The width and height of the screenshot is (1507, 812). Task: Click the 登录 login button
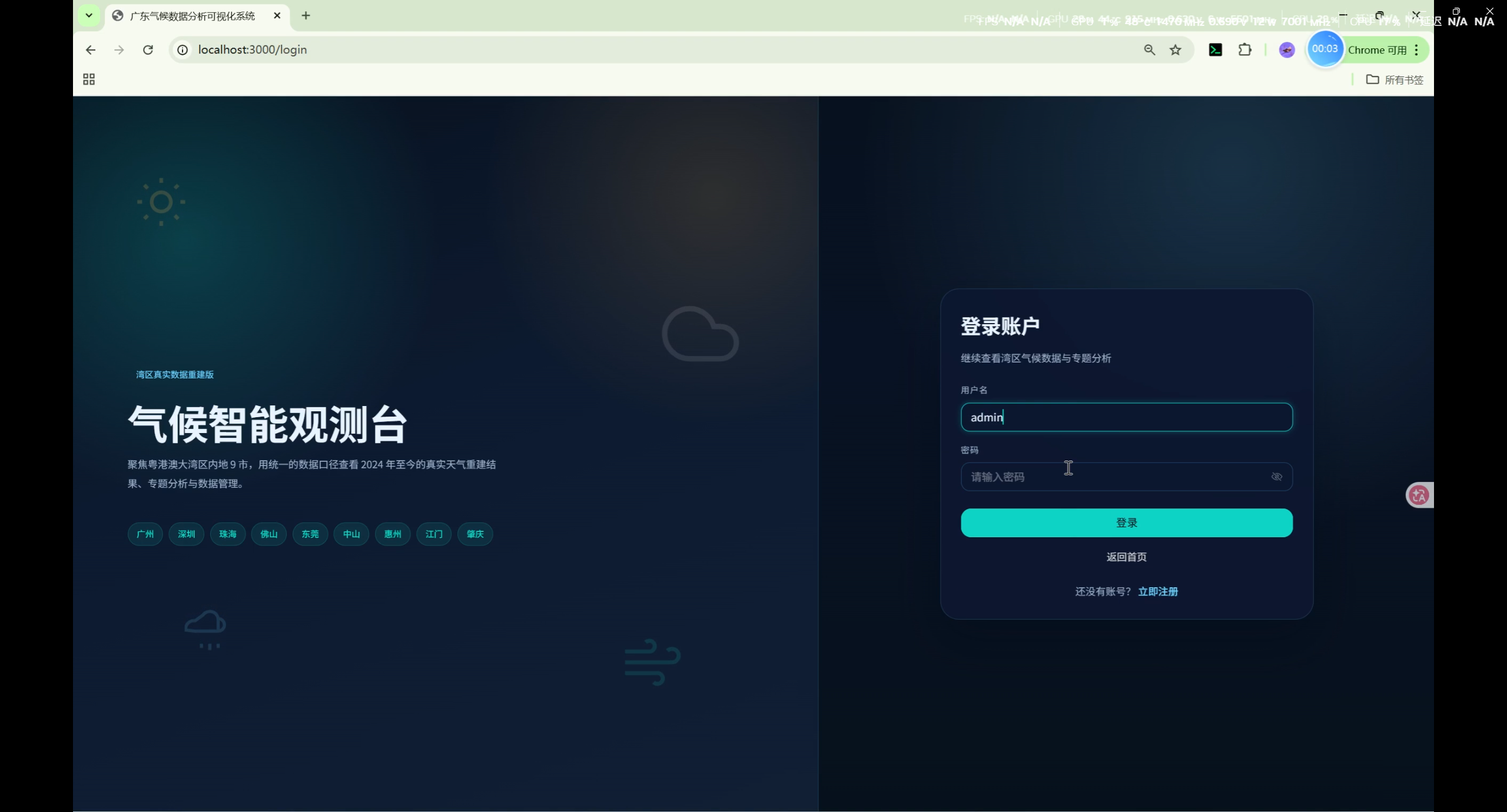pyautogui.click(x=1126, y=523)
